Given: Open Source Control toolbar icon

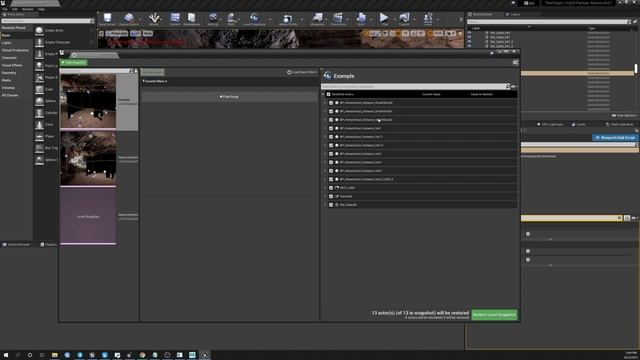Looking at the screenshot, I should (129, 19).
